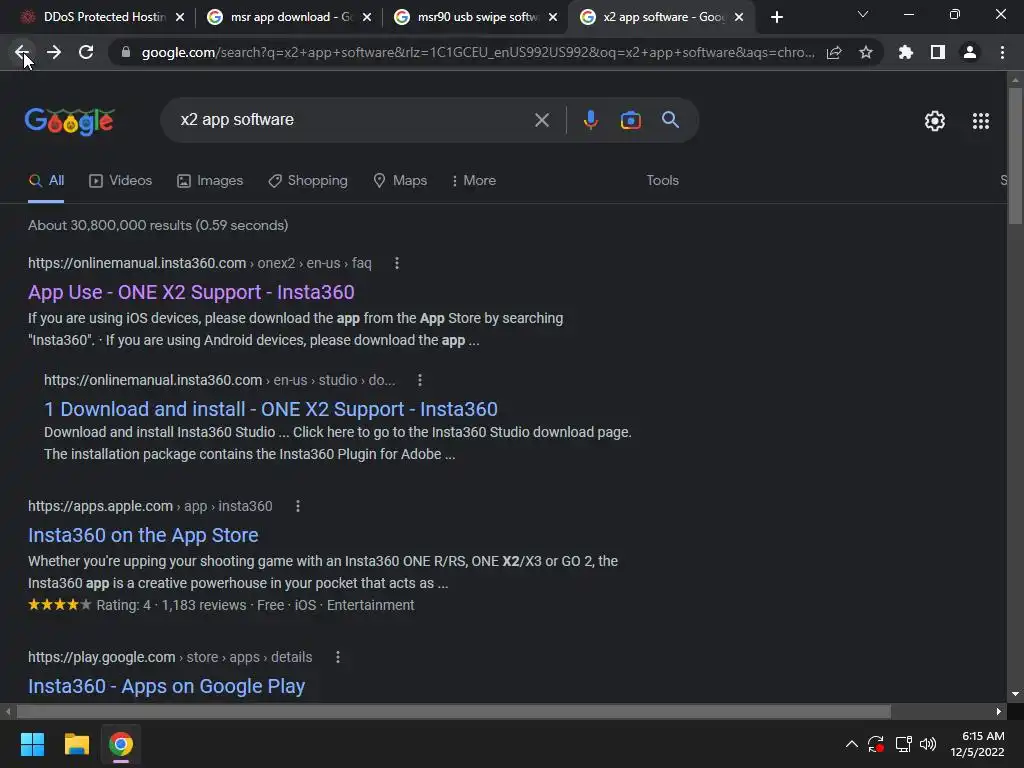Close the msr app download tab
This screenshot has height=768, width=1024.
[x=367, y=18]
